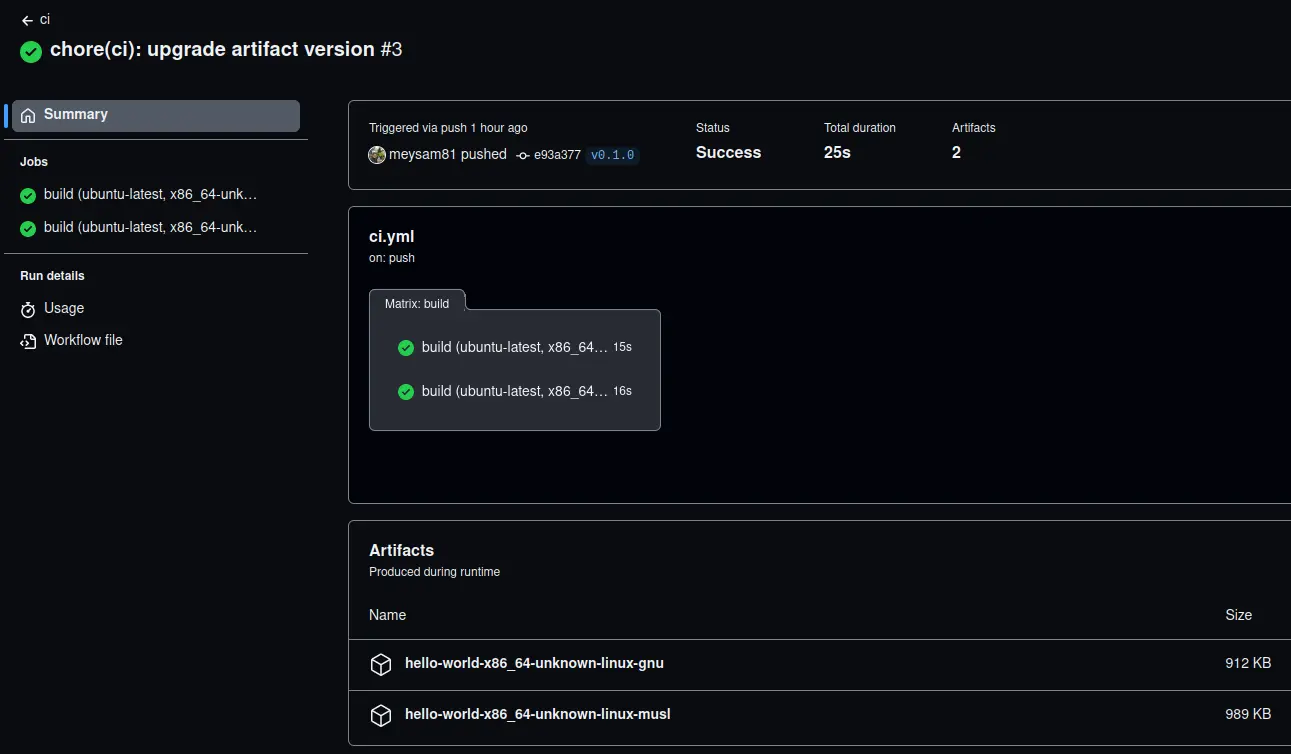Screen dimensions: 1291x754
Task: Open commit e93a377
Action: tap(557, 155)
